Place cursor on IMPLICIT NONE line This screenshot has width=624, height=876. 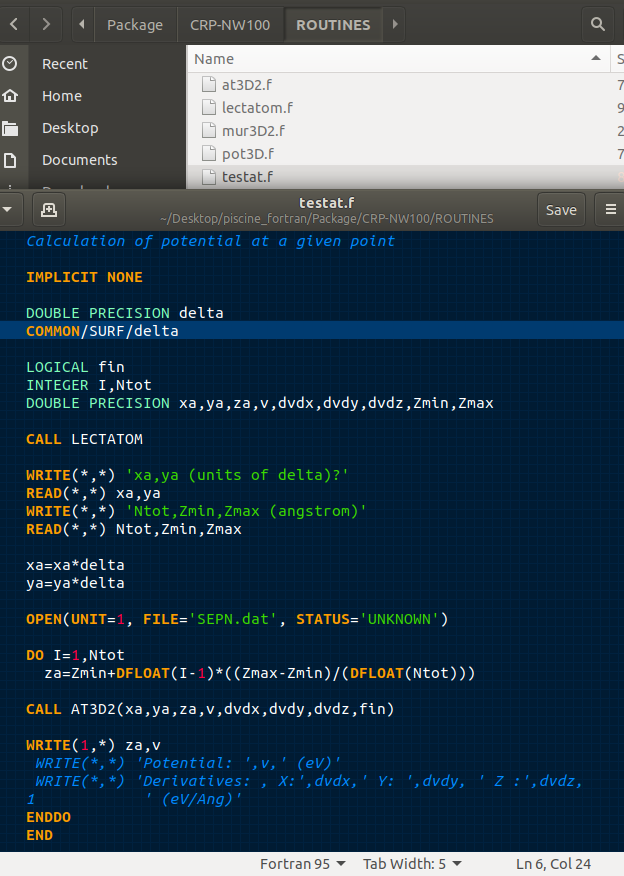(84, 277)
